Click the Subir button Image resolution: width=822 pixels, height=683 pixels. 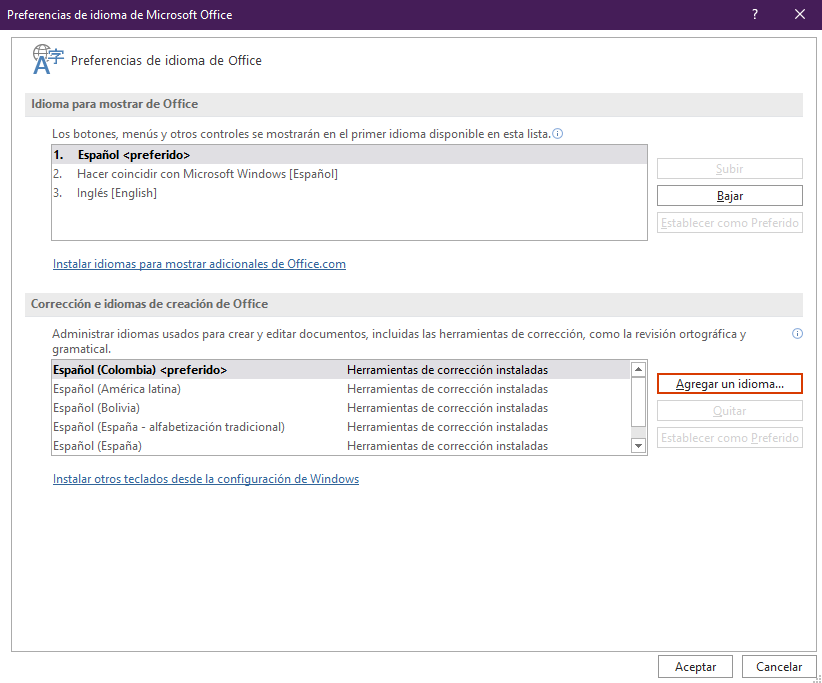(x=729, y=169)
